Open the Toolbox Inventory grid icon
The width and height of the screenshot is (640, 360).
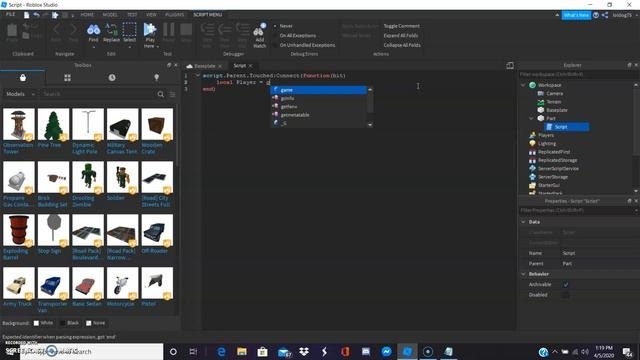tap(67, 78)
